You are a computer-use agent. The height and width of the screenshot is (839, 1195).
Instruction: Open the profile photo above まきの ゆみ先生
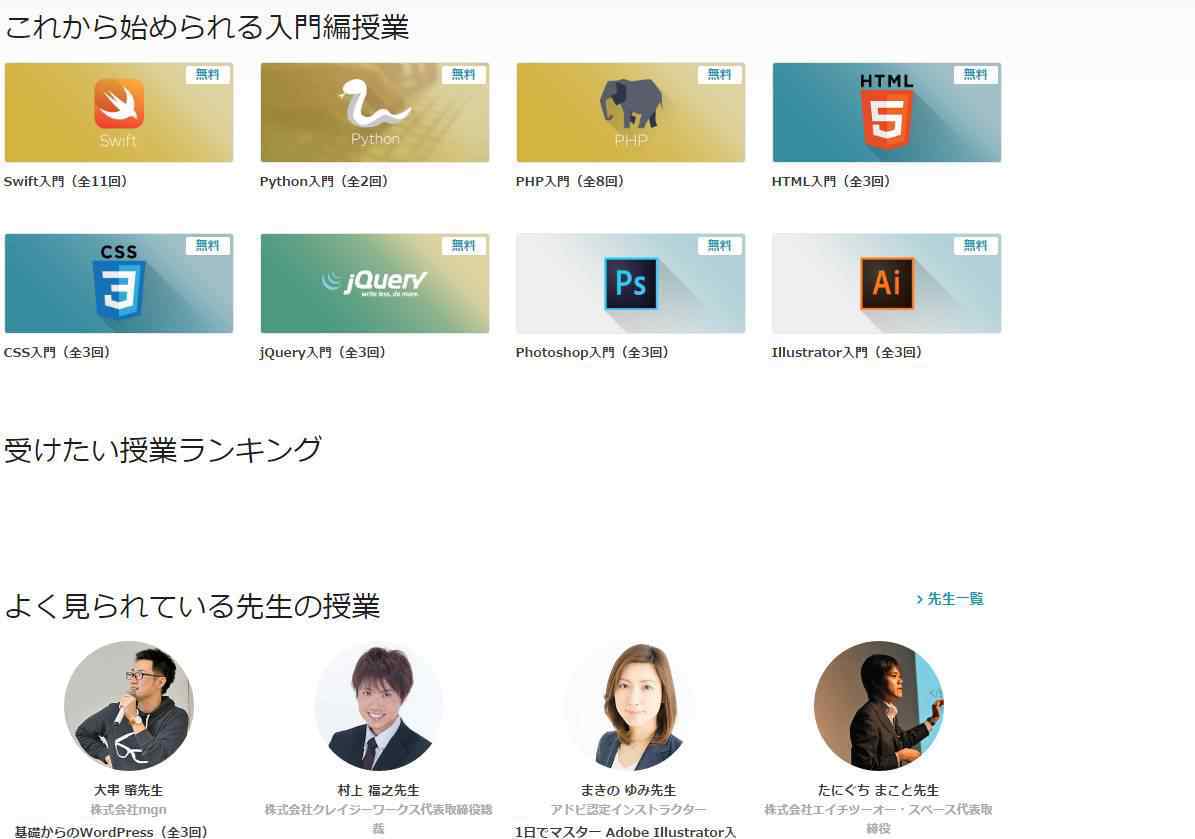tap(628, 706)
